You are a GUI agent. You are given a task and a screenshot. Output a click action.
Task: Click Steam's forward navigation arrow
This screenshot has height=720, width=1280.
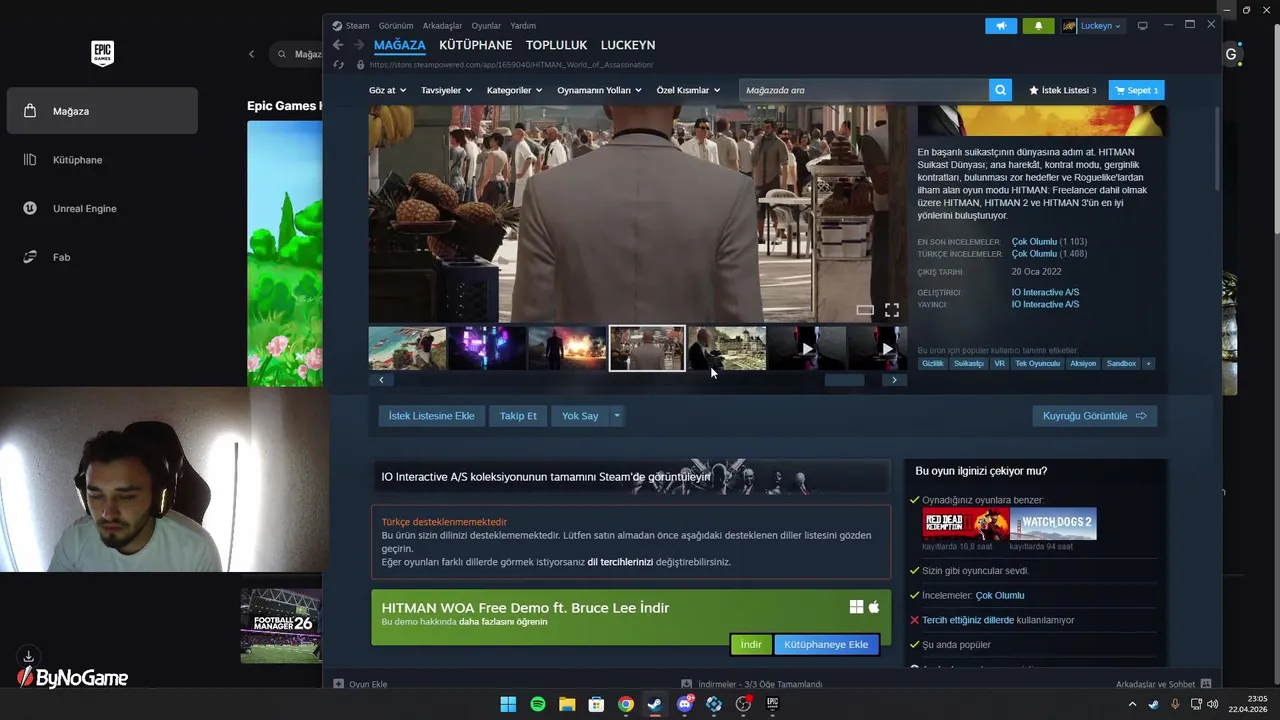(x=359, y=45)
